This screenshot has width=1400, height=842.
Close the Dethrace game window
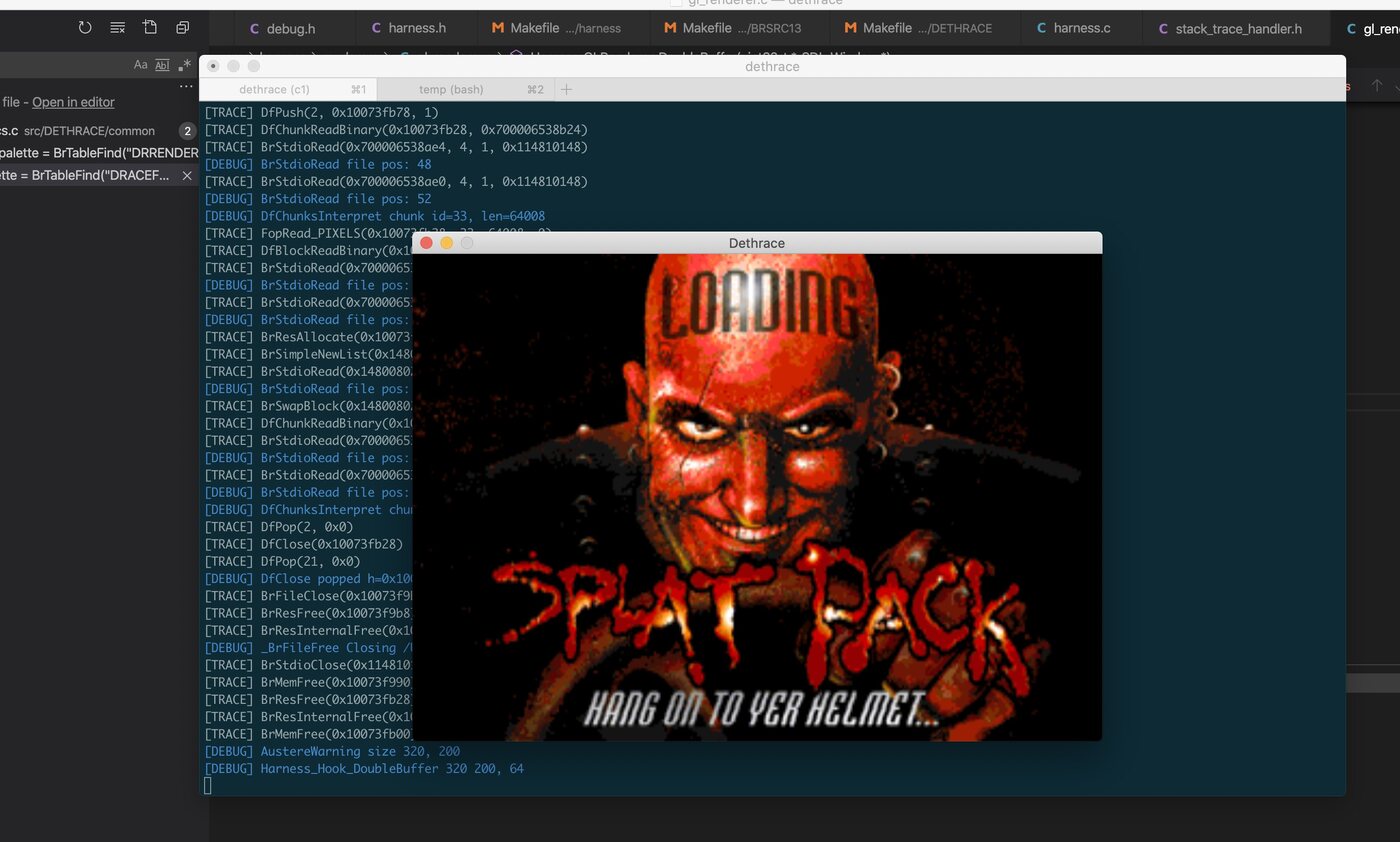point(426,243)
